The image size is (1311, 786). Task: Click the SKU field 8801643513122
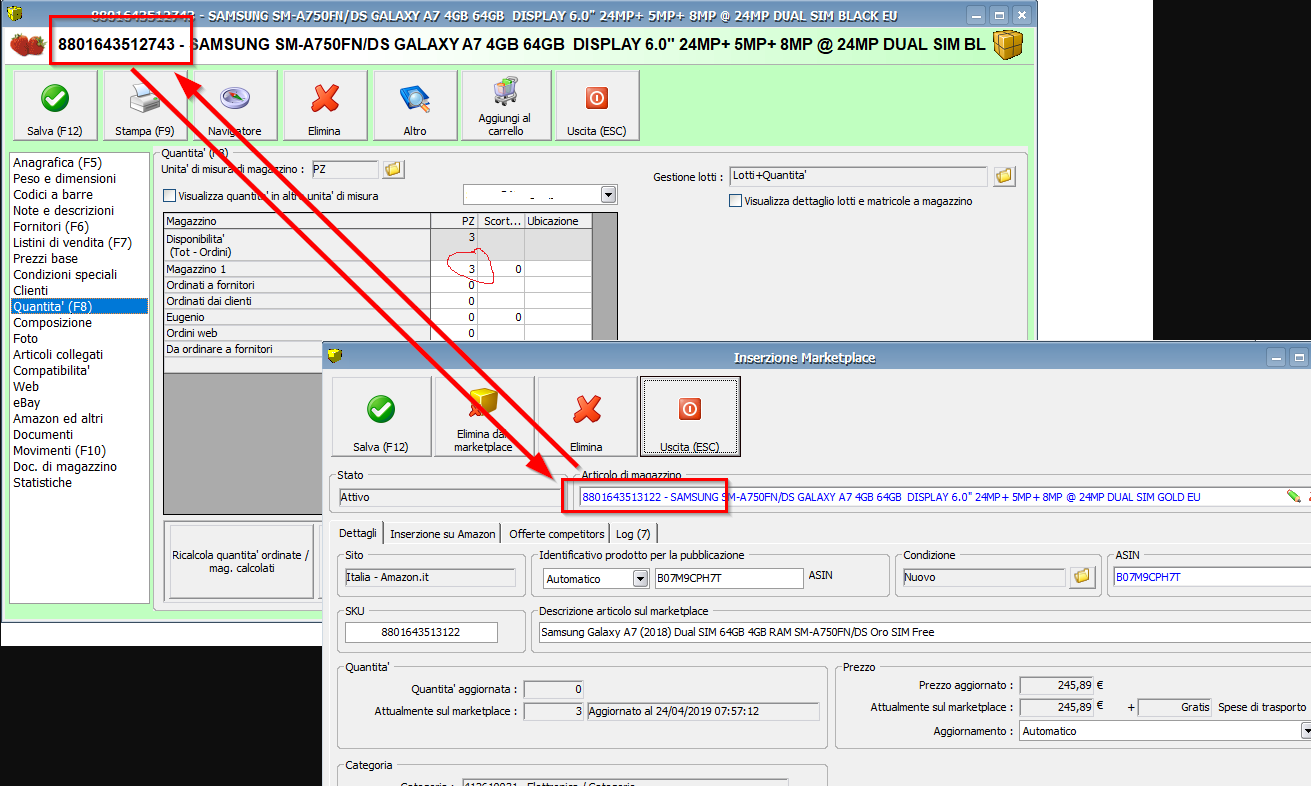[x=421, y=632]
